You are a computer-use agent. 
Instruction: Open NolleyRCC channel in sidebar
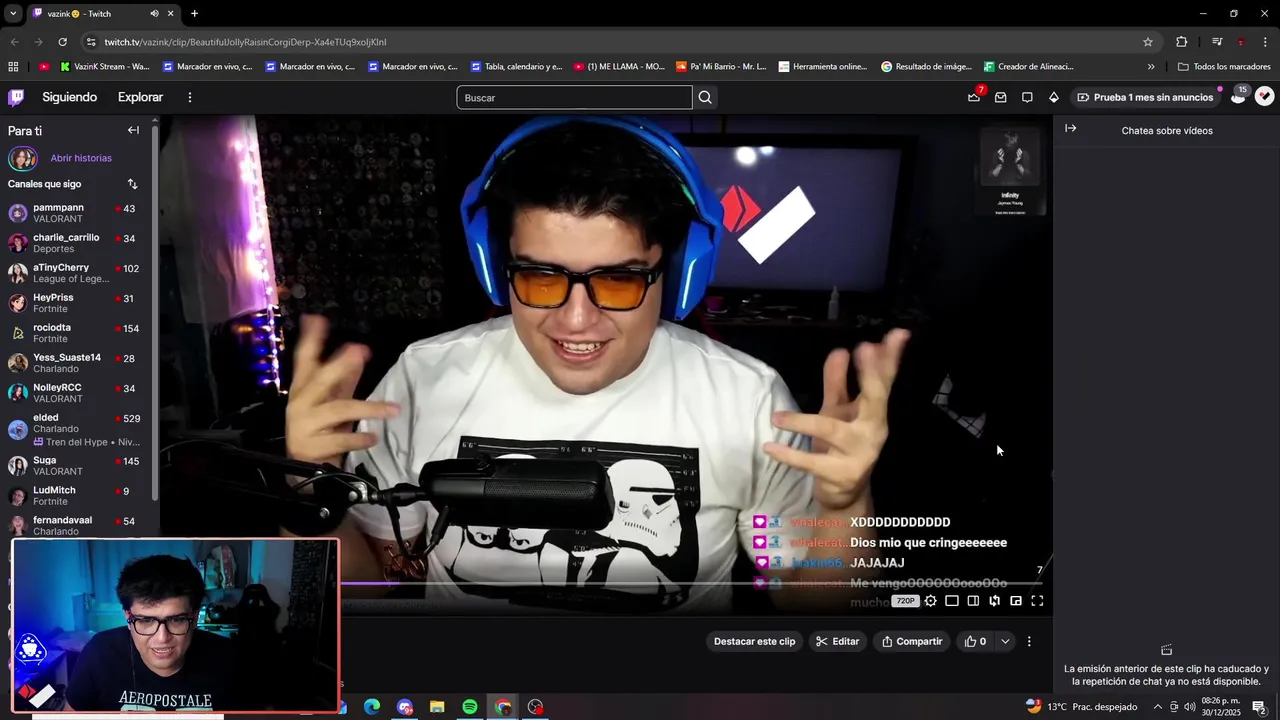click(x=77, y=393)
